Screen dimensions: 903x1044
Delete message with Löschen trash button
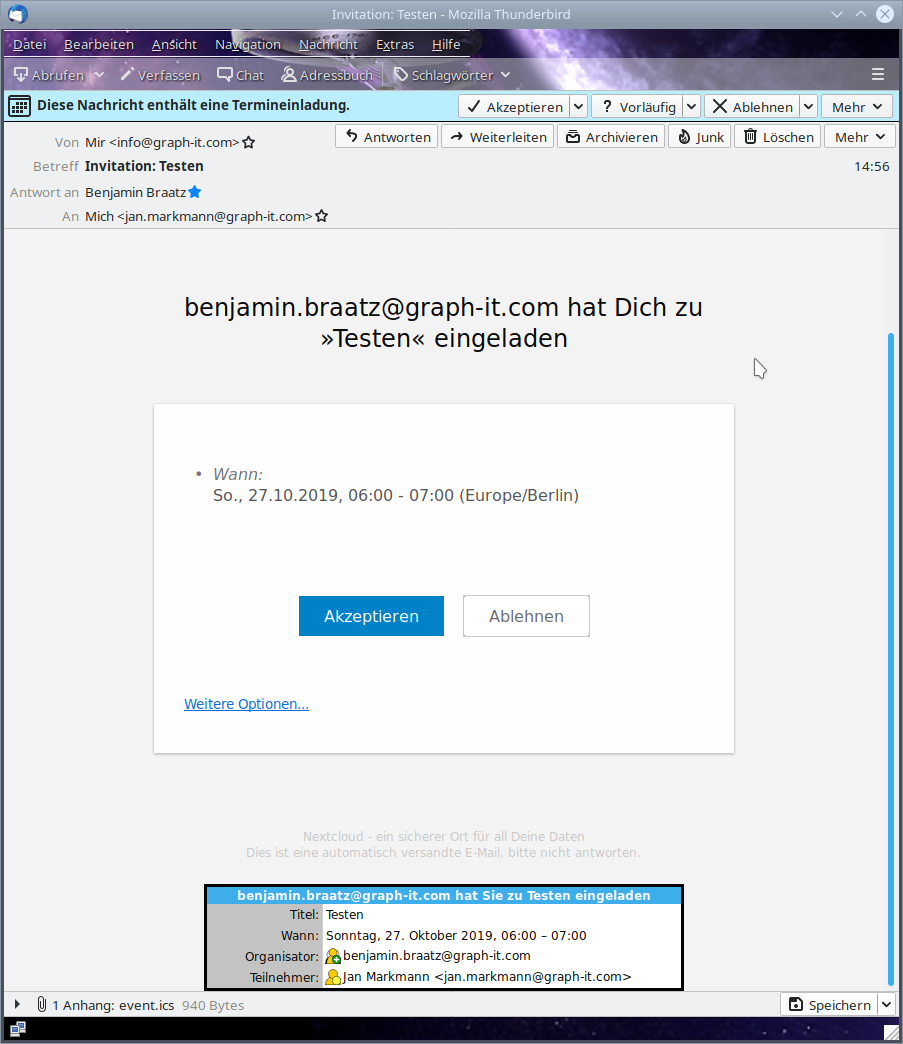pyautogui.click(x=777, y=137)
